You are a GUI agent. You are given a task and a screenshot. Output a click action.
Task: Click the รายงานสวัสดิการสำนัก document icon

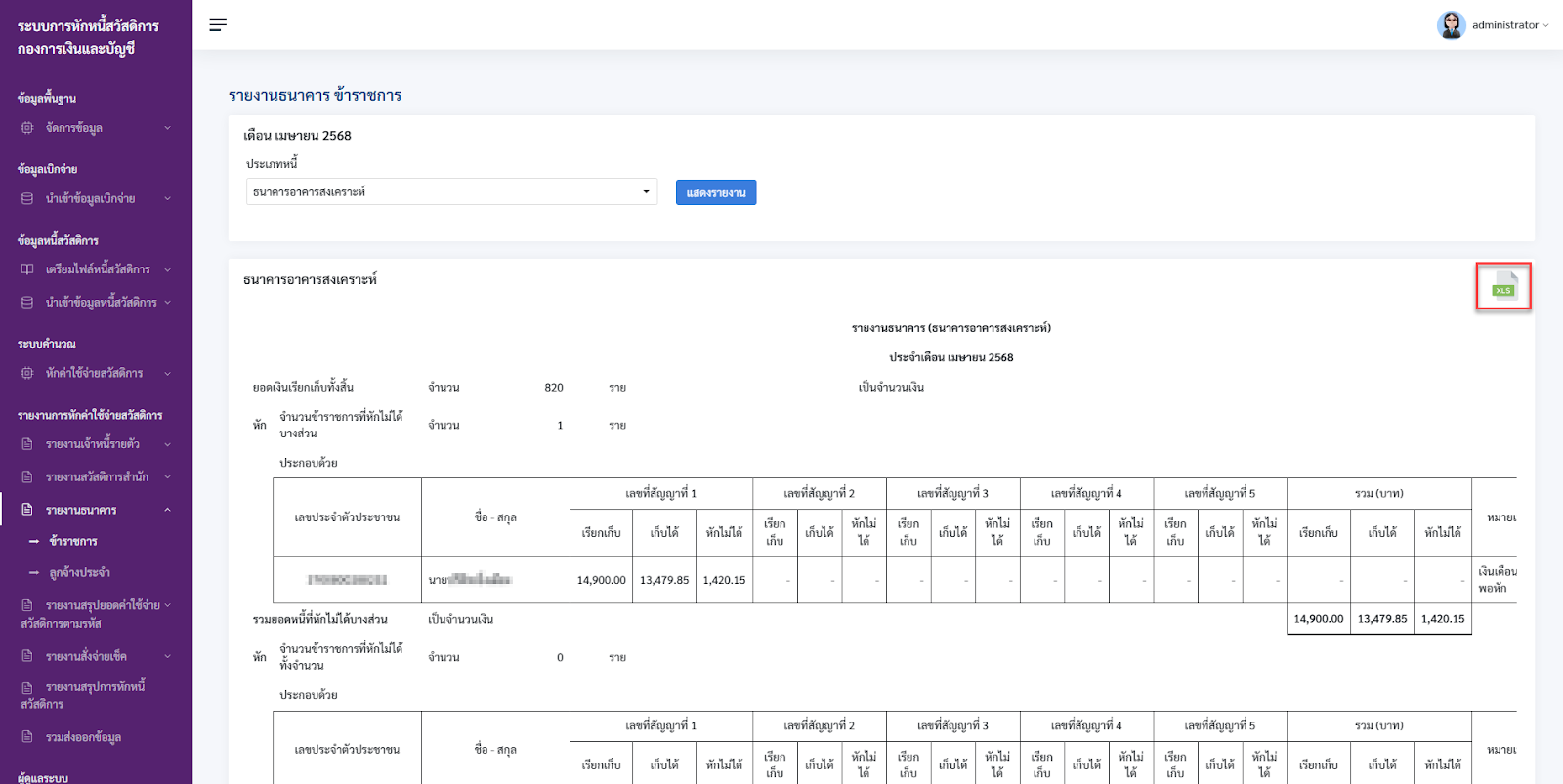tap(27, 477)
